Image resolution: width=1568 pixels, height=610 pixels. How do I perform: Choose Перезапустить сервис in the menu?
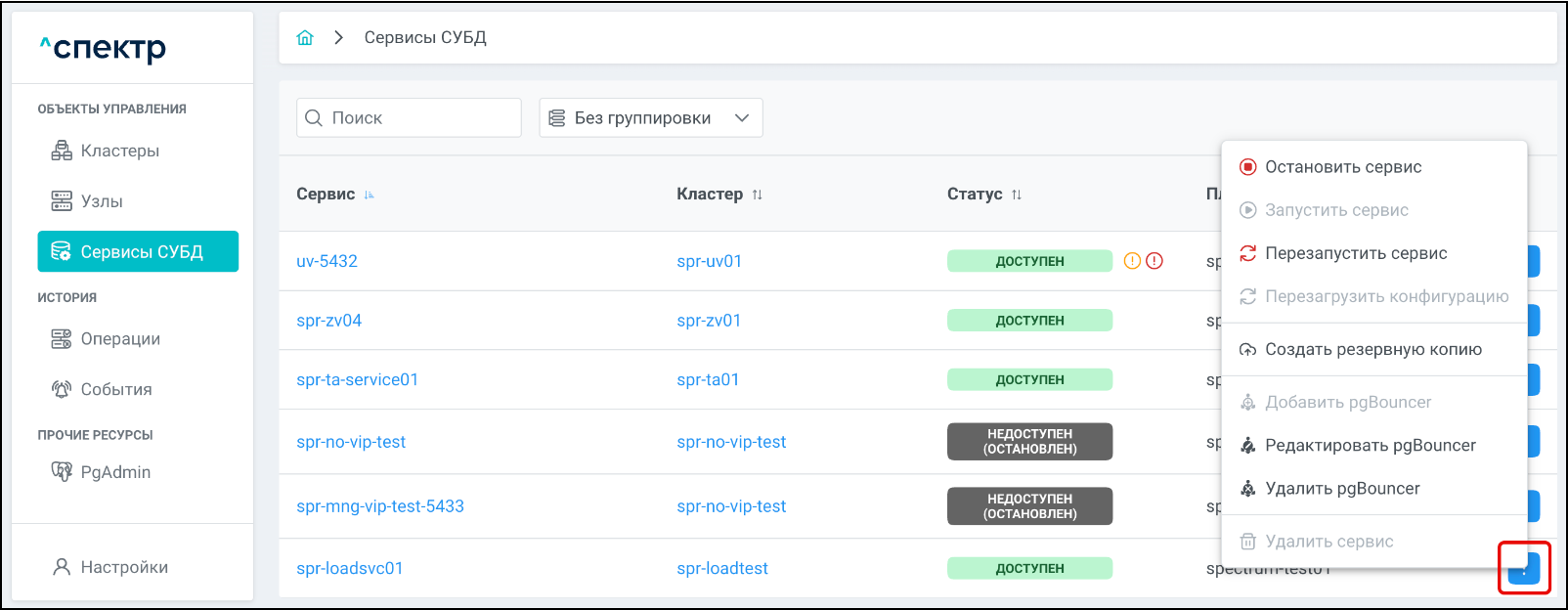click(x=1355, y=253)
